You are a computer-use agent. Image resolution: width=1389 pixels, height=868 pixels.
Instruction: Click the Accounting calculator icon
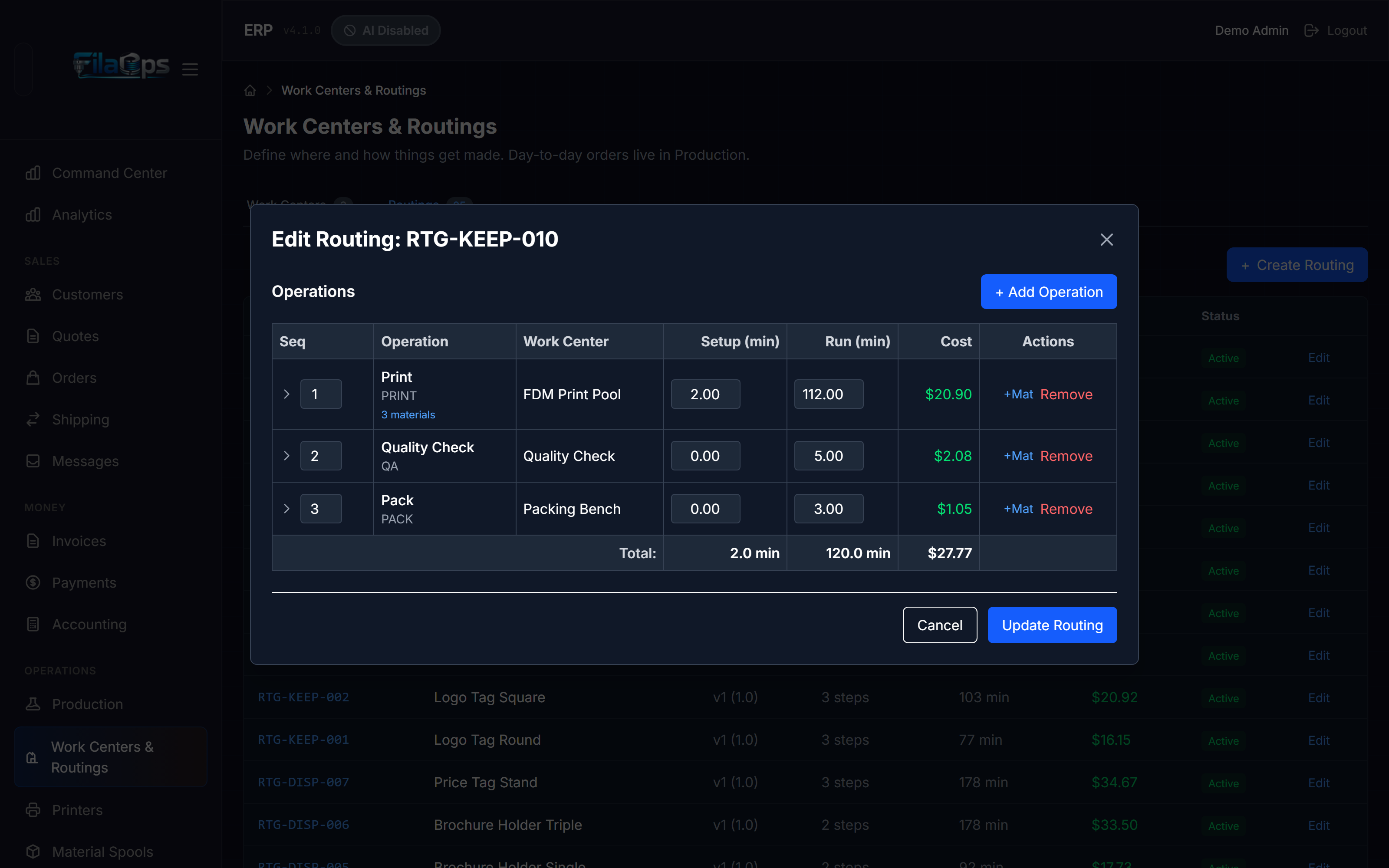pyautogui.click(x=33, y=624)
